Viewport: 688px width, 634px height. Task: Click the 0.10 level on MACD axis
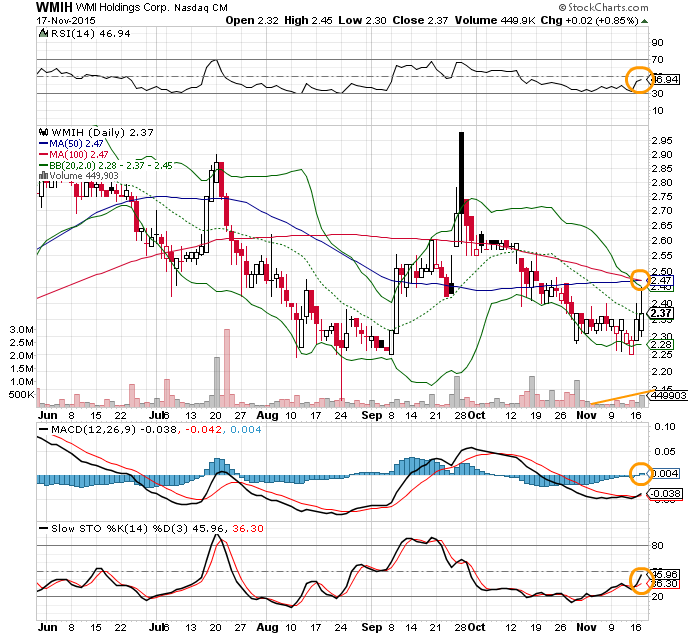[x=665, y=427]
